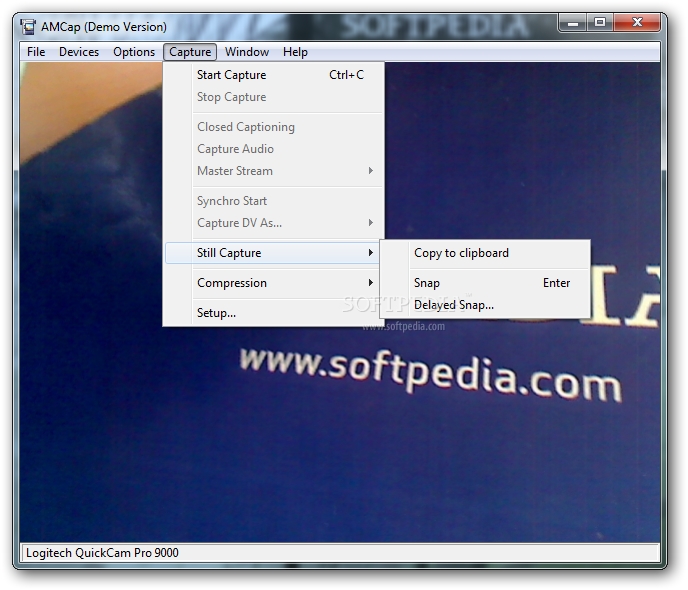Viewport: 688px width, 590px height.
Task: Maximize the AMCap window
Action: [600, 22]
